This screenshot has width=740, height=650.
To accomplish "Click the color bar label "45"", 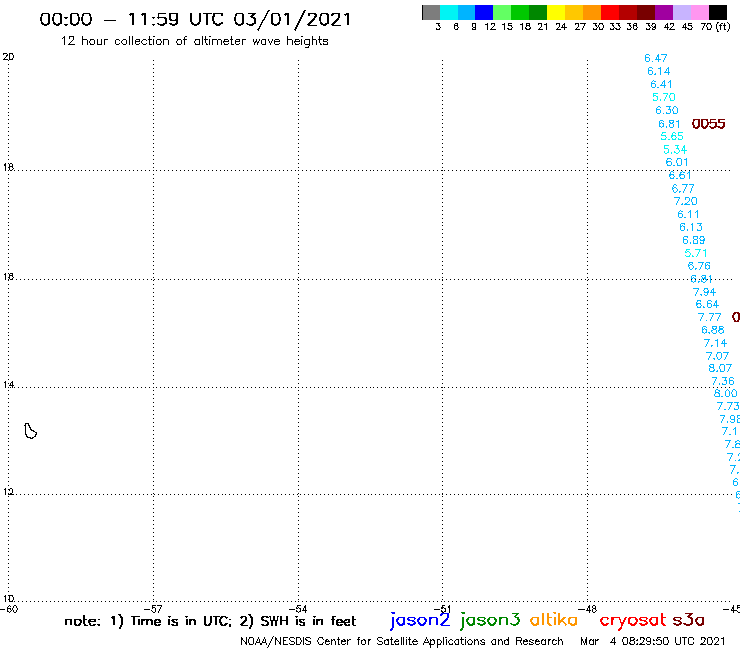I will point(687,27).
